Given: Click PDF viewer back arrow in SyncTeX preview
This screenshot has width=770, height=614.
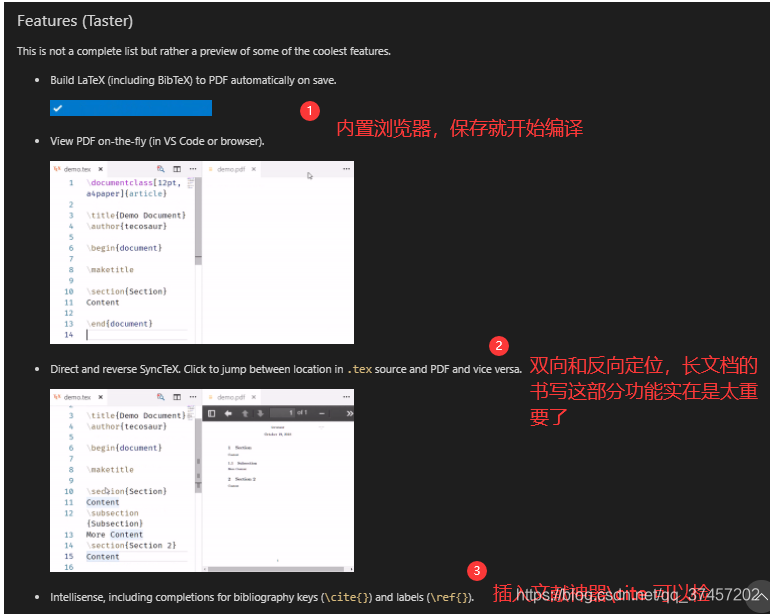Looking at the screenshot, I should coord(228,413).
